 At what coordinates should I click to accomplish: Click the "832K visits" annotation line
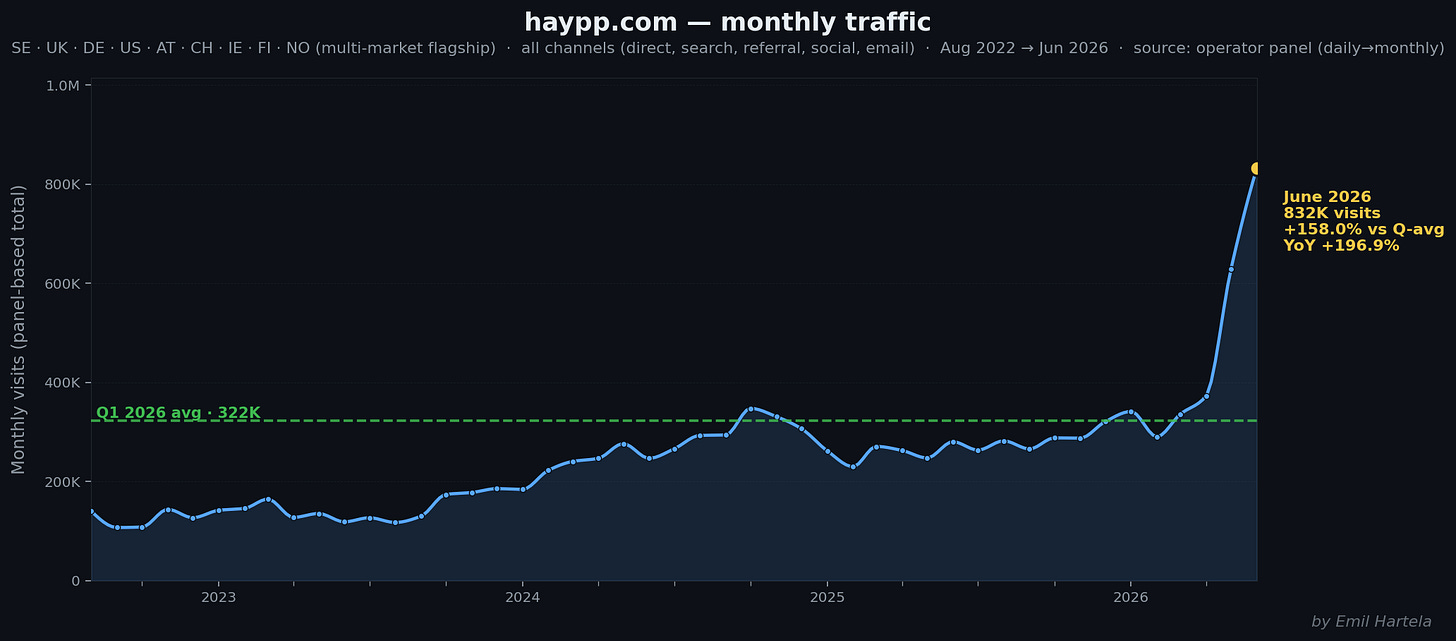[x=1332, y=213]
